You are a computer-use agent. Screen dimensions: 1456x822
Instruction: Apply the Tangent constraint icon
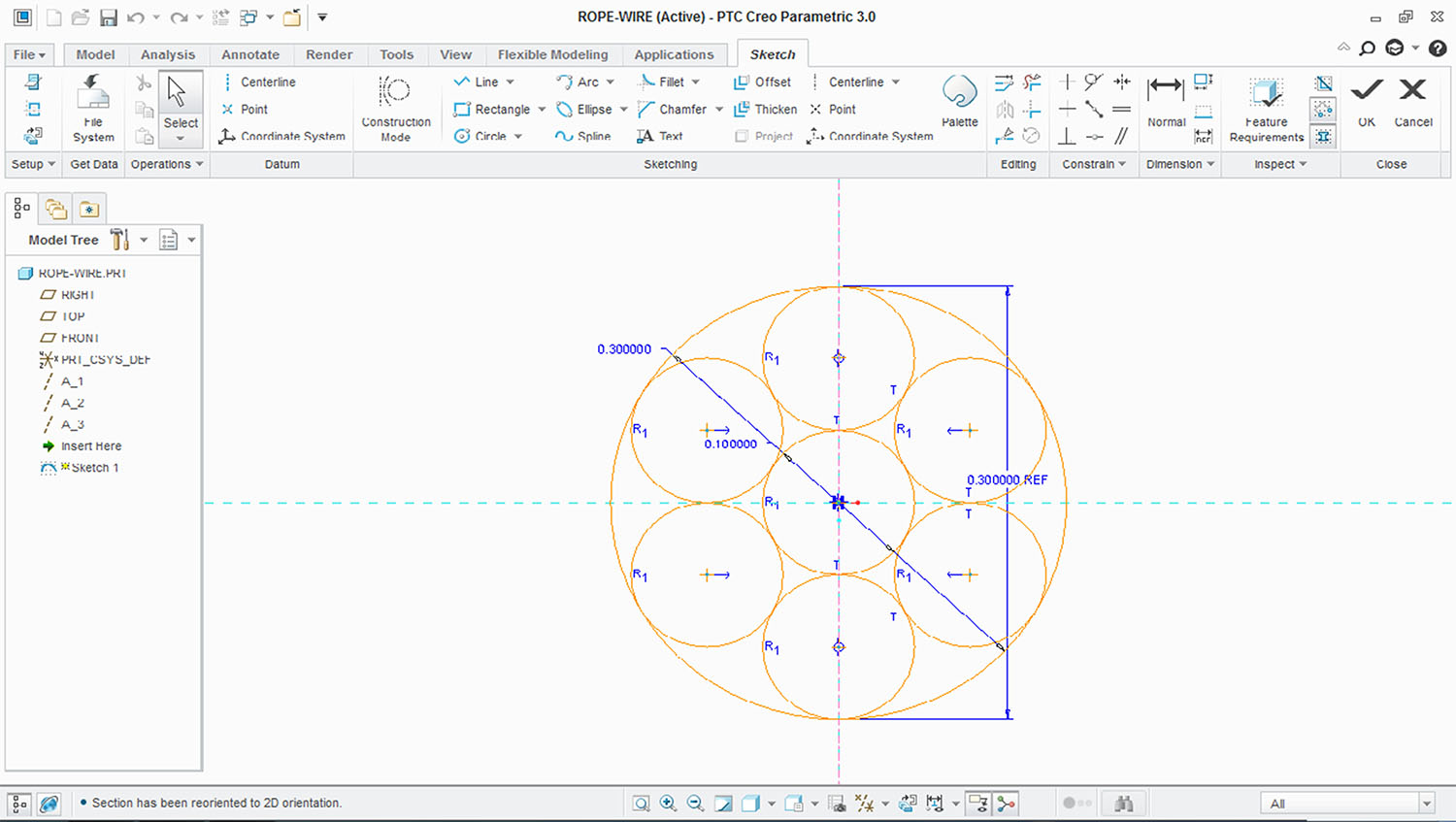[1094, 82]
